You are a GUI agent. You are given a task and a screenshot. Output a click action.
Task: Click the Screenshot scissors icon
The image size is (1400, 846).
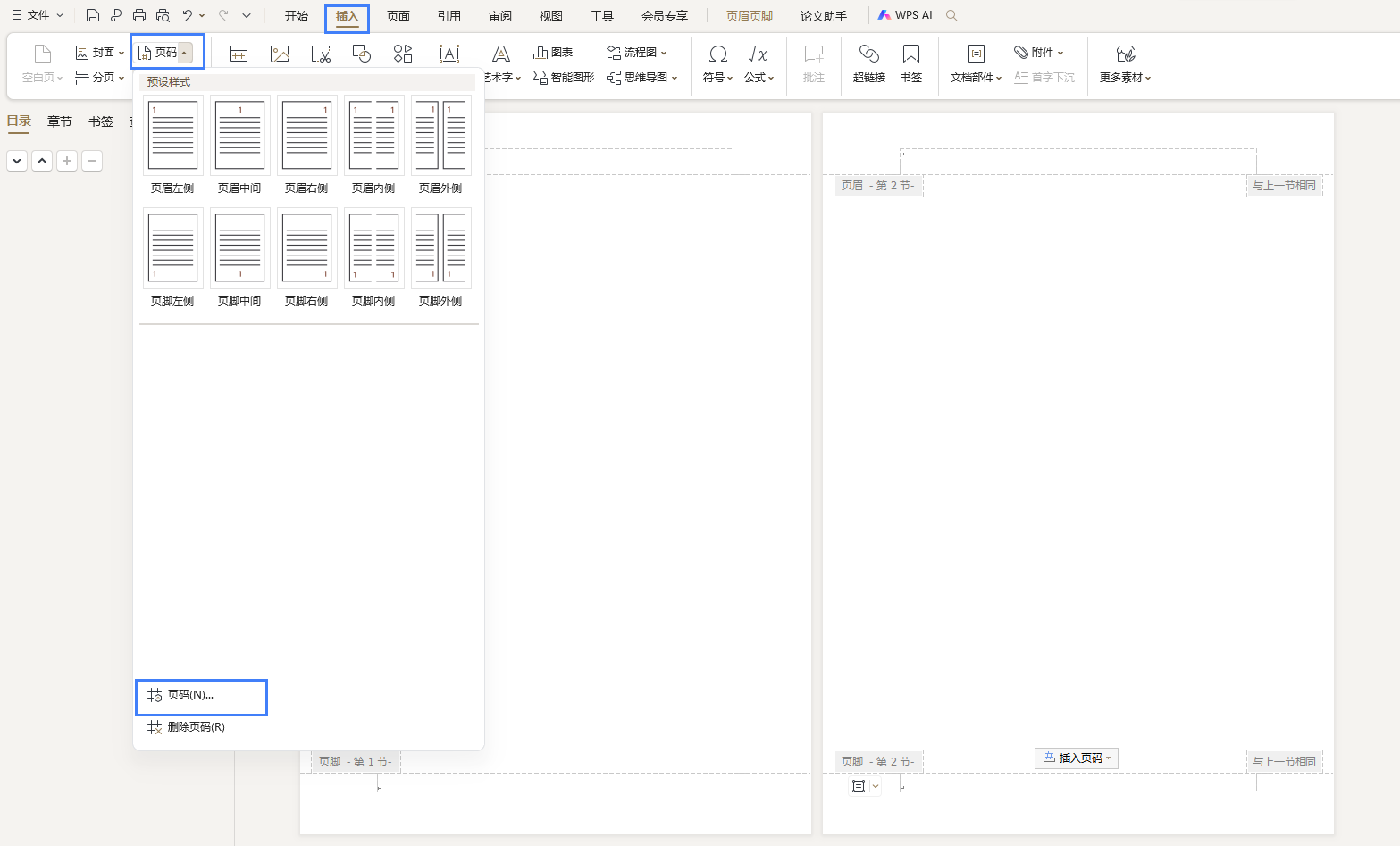(321, 54)
